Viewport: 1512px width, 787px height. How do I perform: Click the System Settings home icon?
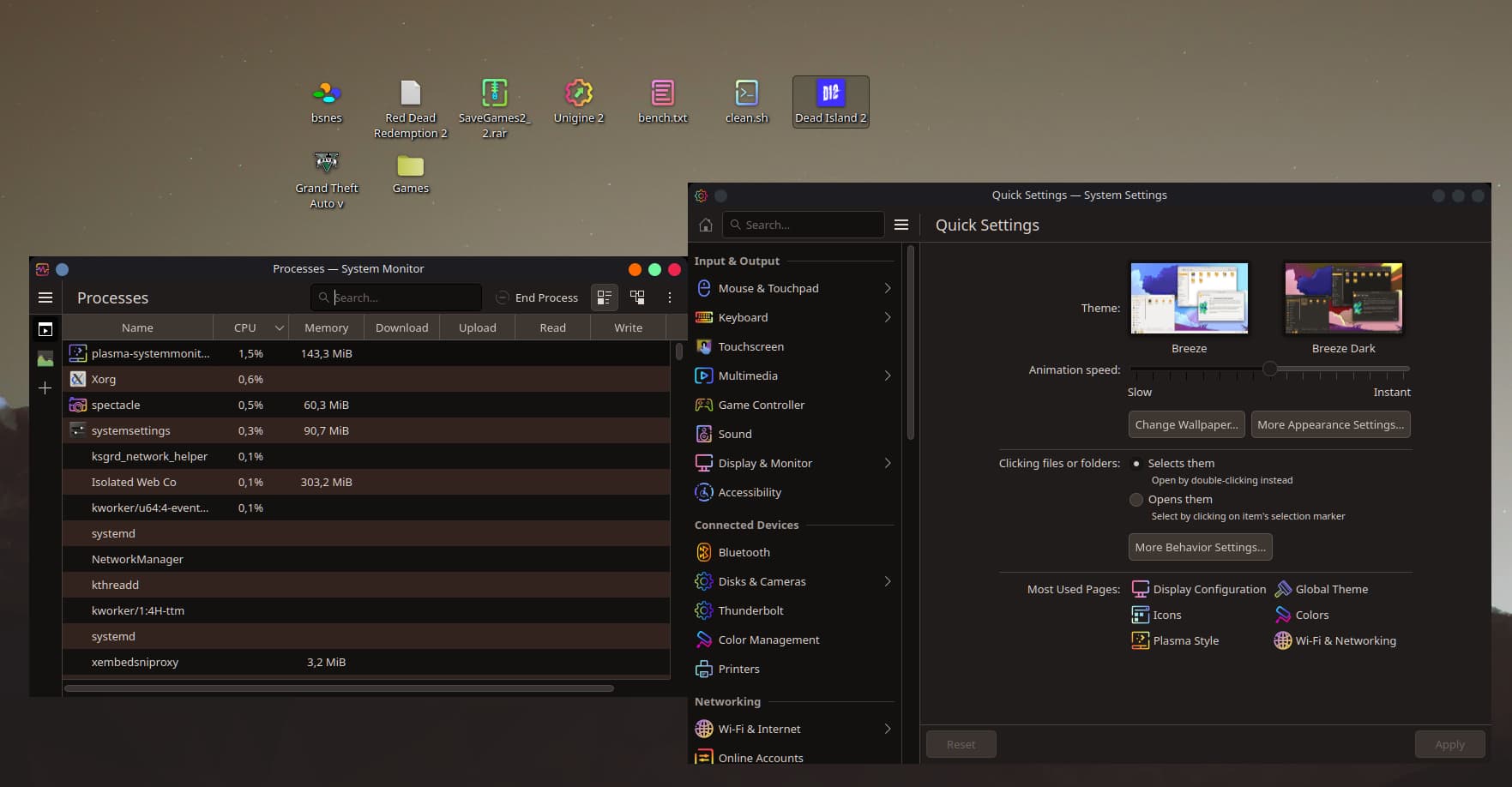pos(705,225)
